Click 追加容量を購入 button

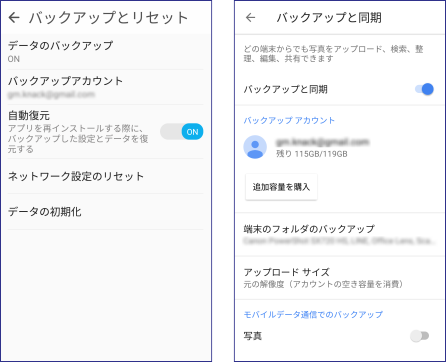pos(281,187)
